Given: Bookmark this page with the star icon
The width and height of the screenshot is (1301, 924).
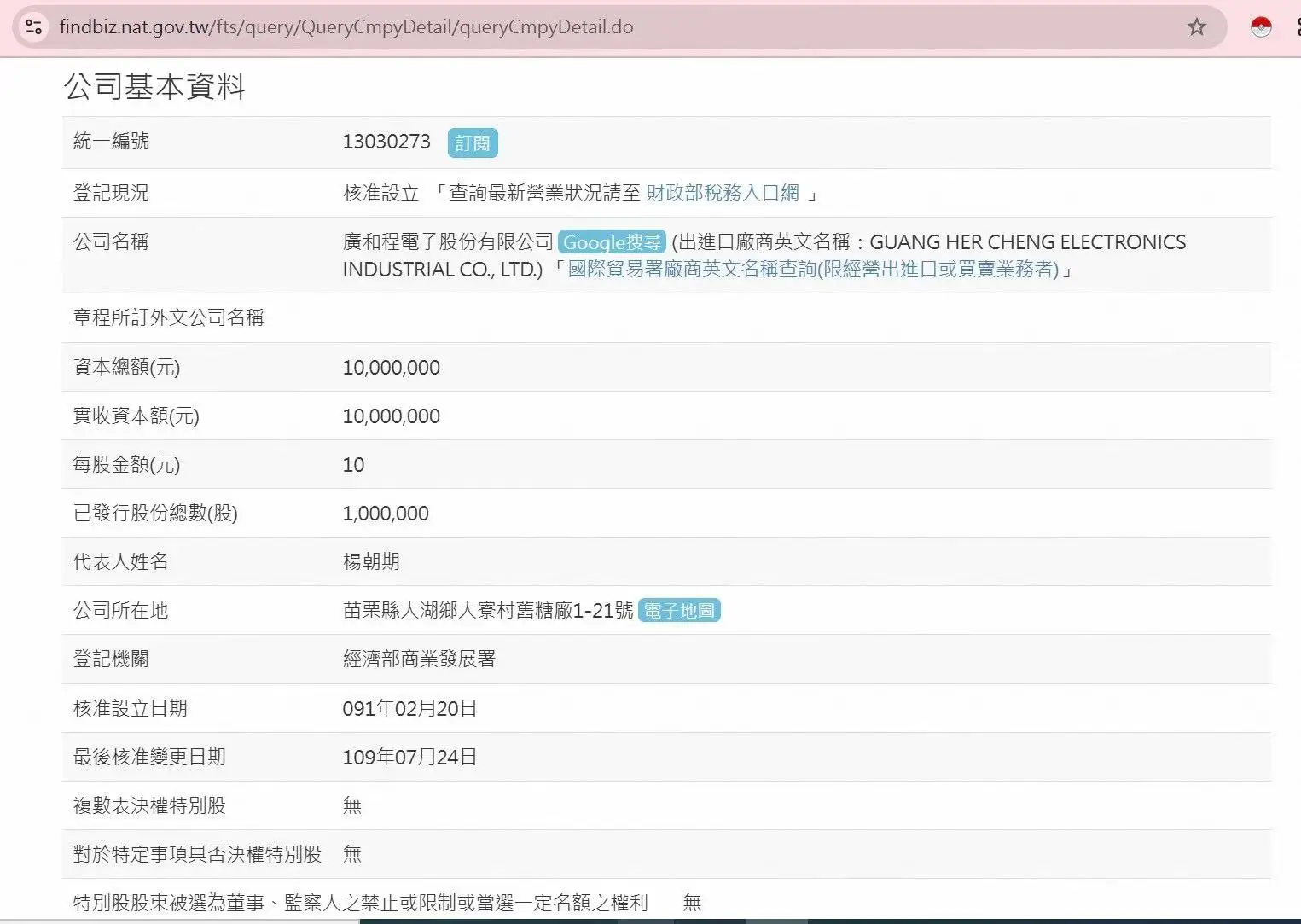Looking at the screenshot, I should point(1196,26).
